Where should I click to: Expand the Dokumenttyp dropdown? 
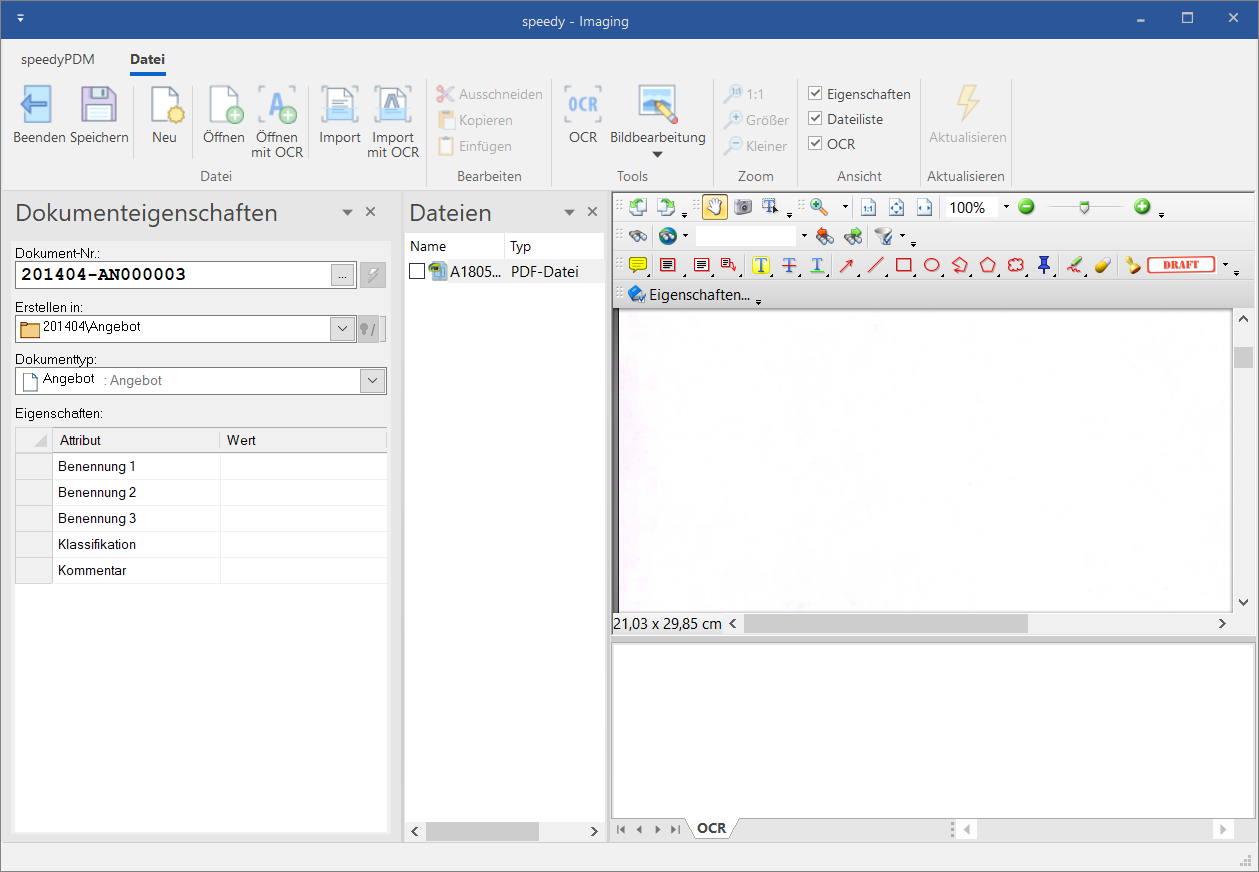click(372, 381)
